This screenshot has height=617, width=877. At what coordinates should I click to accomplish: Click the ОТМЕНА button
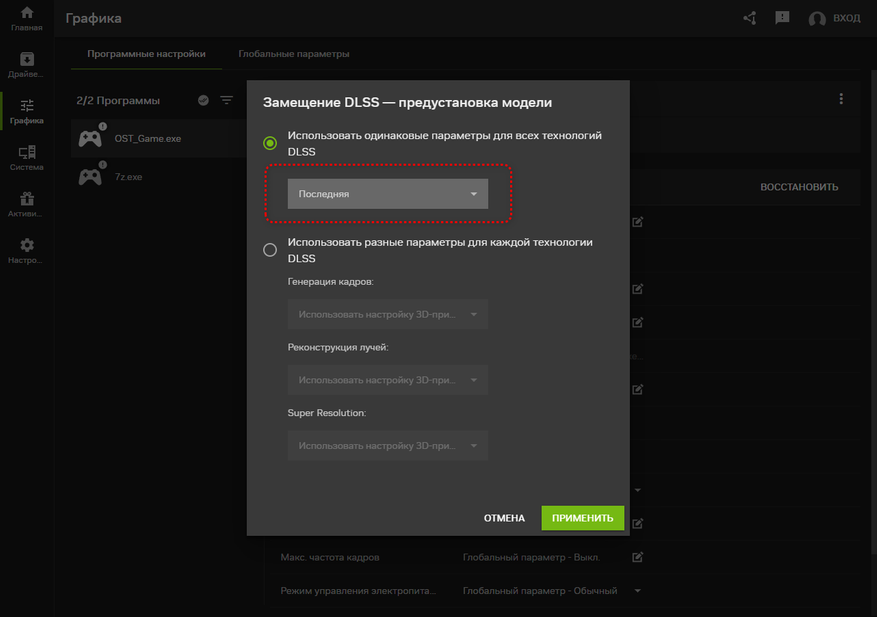coord(504,518)
